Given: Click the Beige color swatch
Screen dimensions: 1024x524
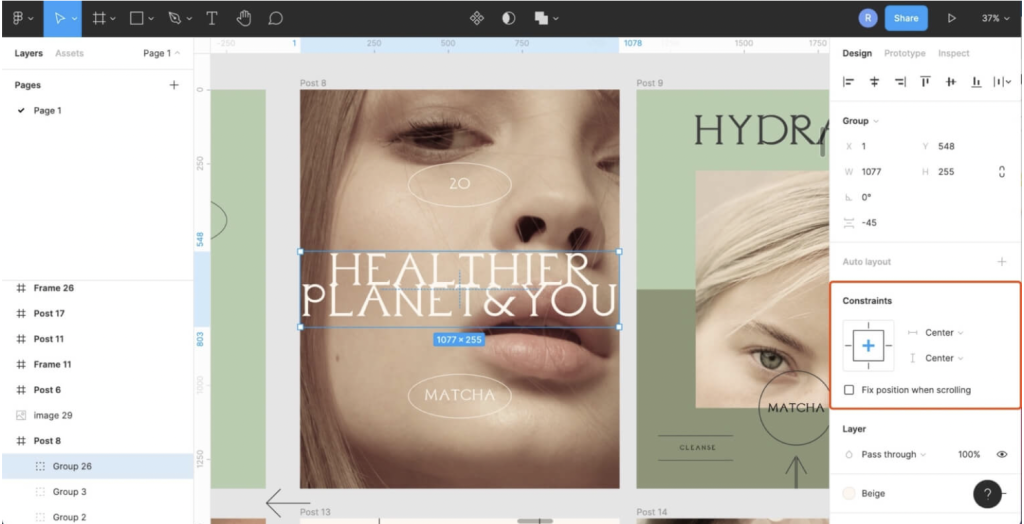Looking at the screenshot, I should 851,494.
